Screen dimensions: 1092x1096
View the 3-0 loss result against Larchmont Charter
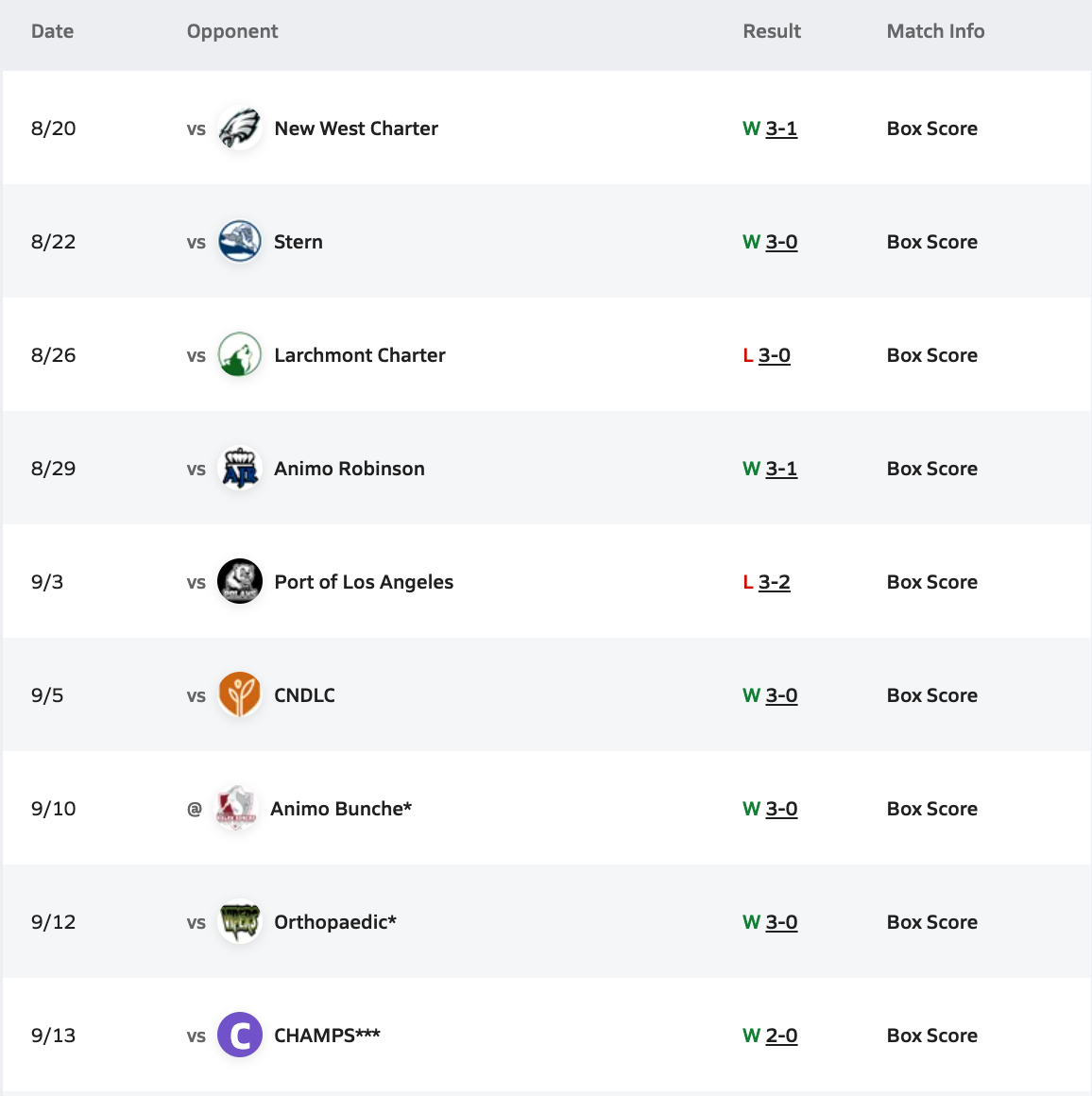click(x=774, y=355)
